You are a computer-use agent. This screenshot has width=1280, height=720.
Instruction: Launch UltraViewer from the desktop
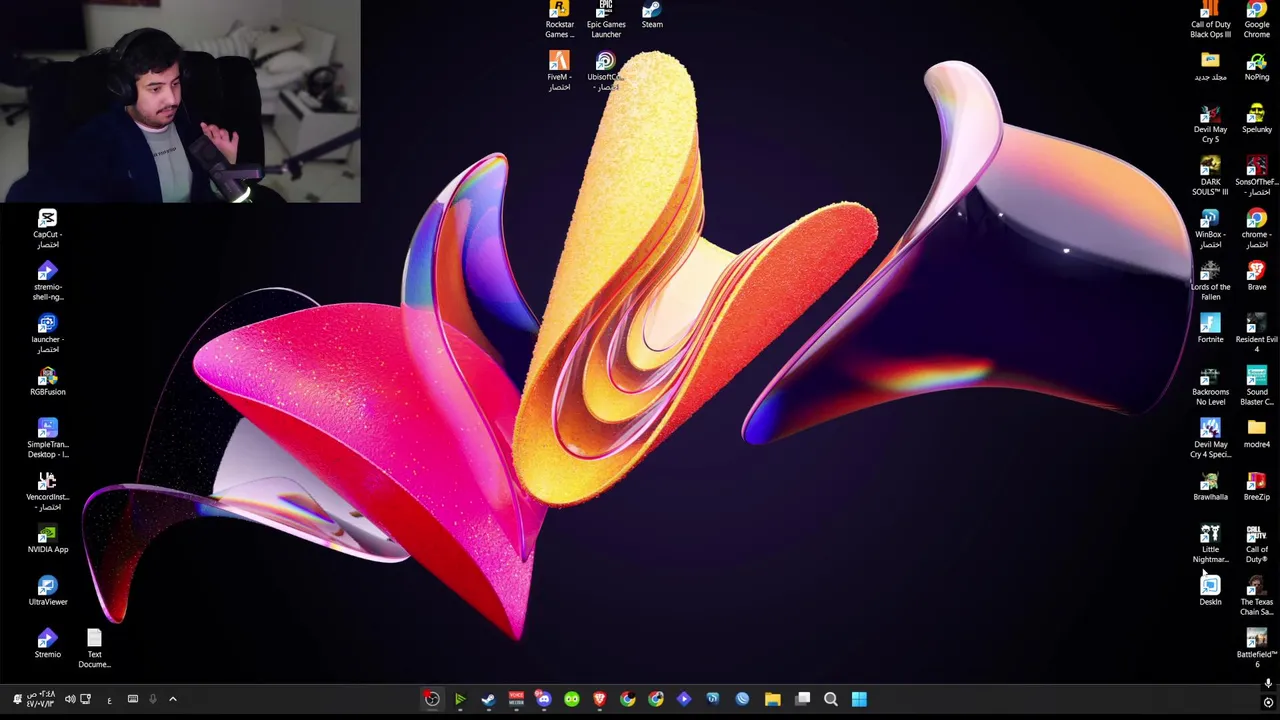click(x=47, y=591)
